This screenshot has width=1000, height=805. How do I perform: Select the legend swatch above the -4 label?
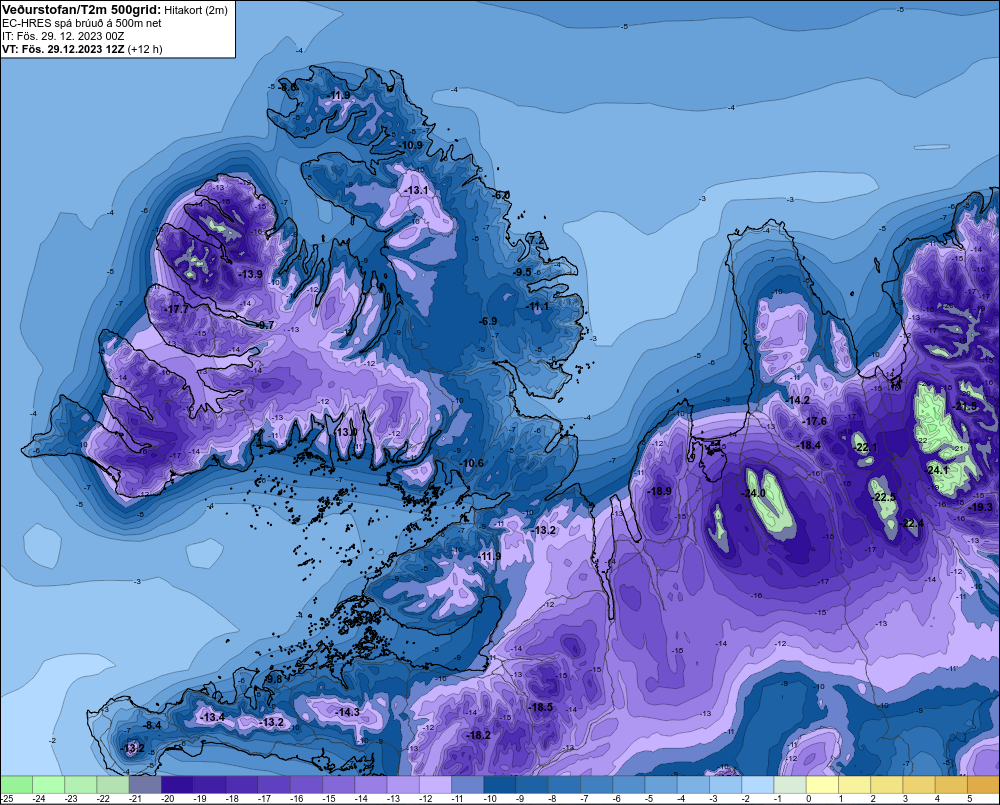pos(693,784)
